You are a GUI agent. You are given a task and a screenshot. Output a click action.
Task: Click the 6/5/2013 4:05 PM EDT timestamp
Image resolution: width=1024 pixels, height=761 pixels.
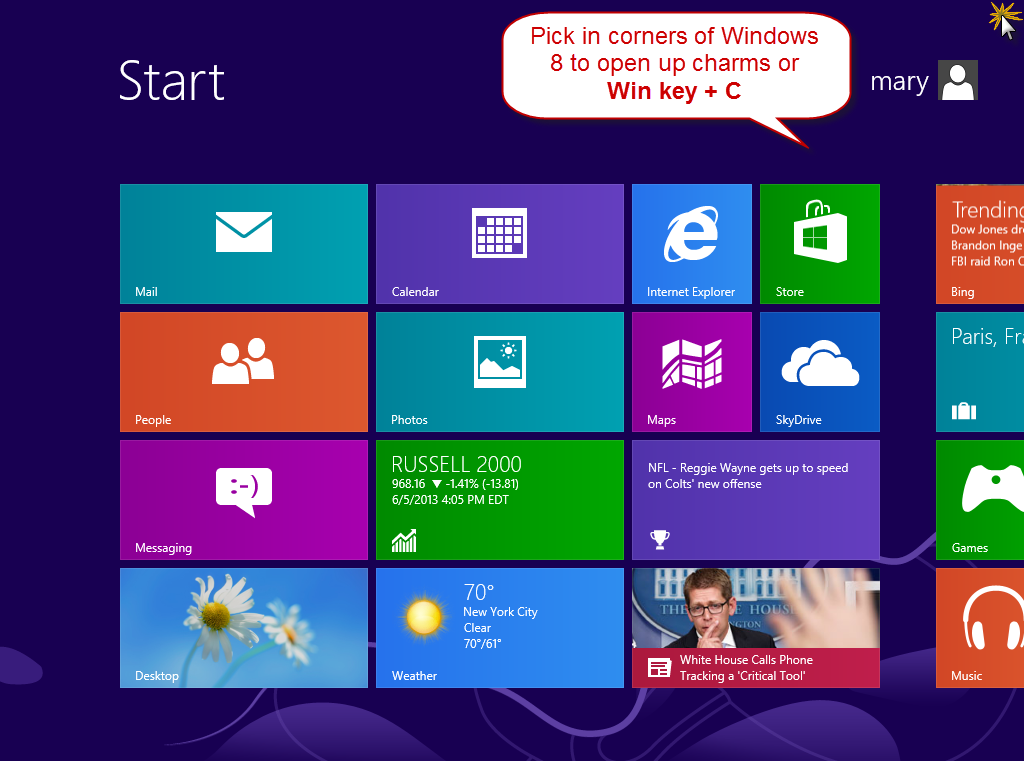pos(450,500)
